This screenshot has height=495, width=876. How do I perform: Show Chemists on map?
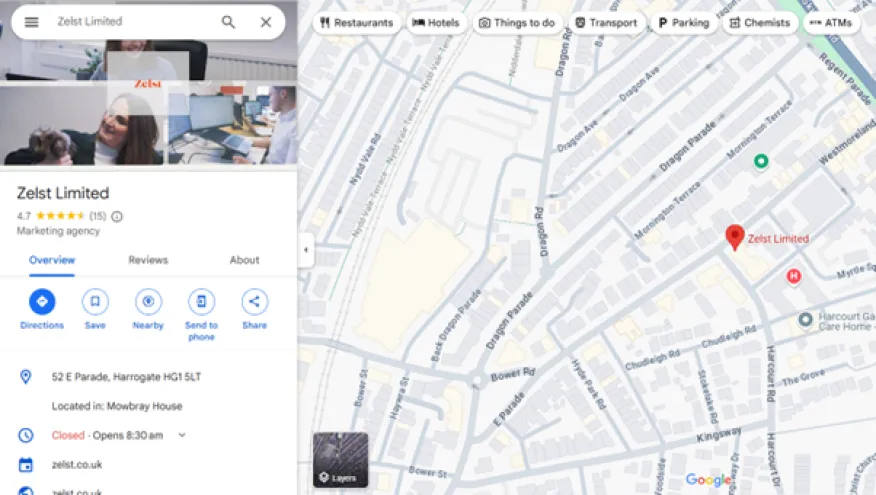click(760, 23)
